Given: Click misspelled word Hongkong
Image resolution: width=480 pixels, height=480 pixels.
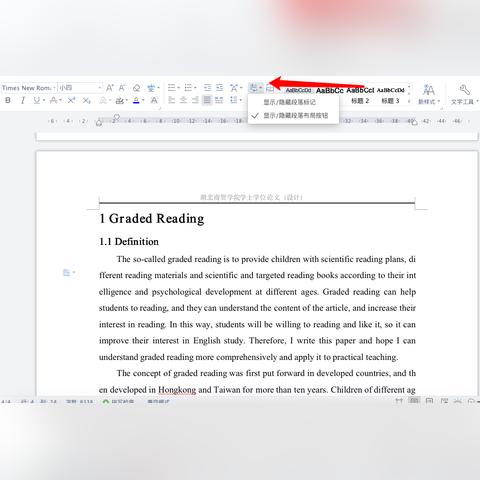Looking at the screenshot, I should click(x=177, y=390).
